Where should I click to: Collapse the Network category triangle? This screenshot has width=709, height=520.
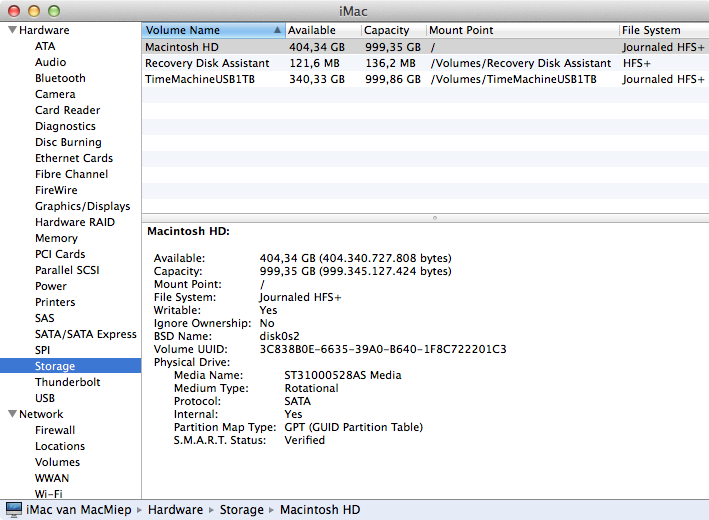tap(12, 414)
